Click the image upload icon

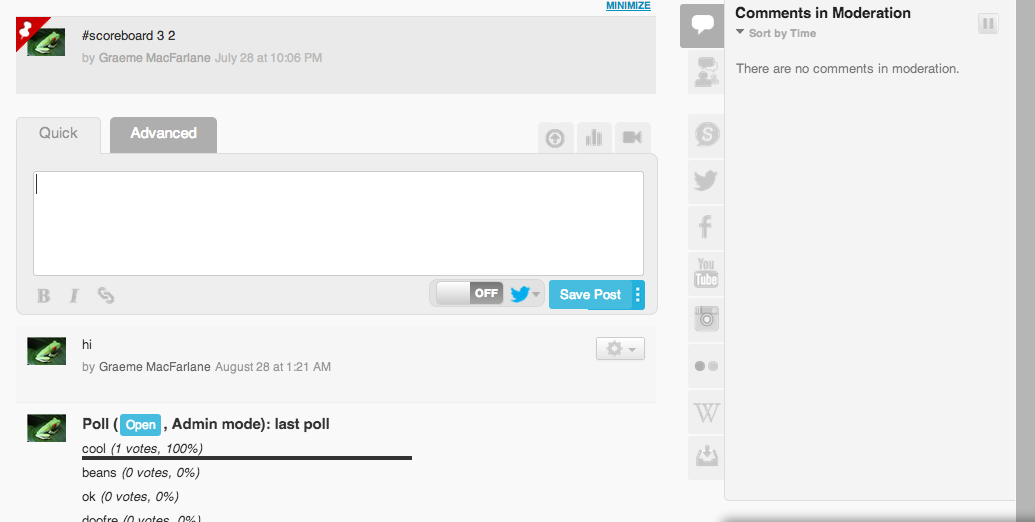pos(555,138)
